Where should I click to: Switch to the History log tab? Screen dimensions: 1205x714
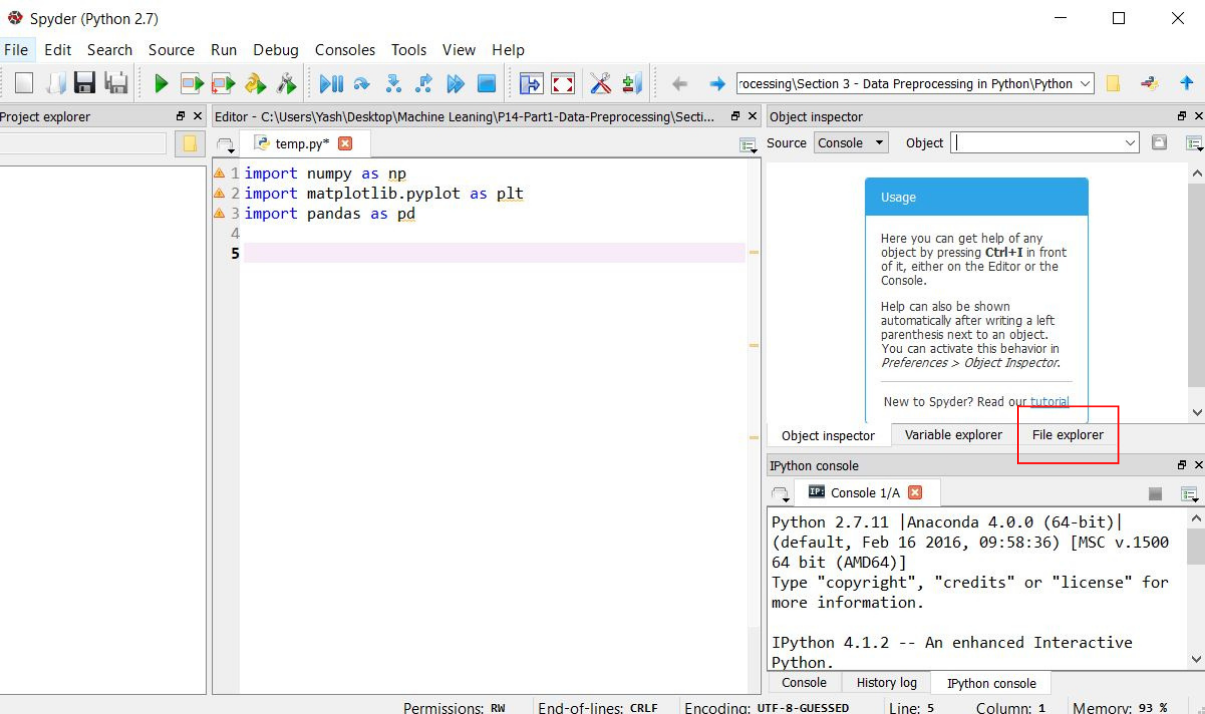click(x=886, y=682)
